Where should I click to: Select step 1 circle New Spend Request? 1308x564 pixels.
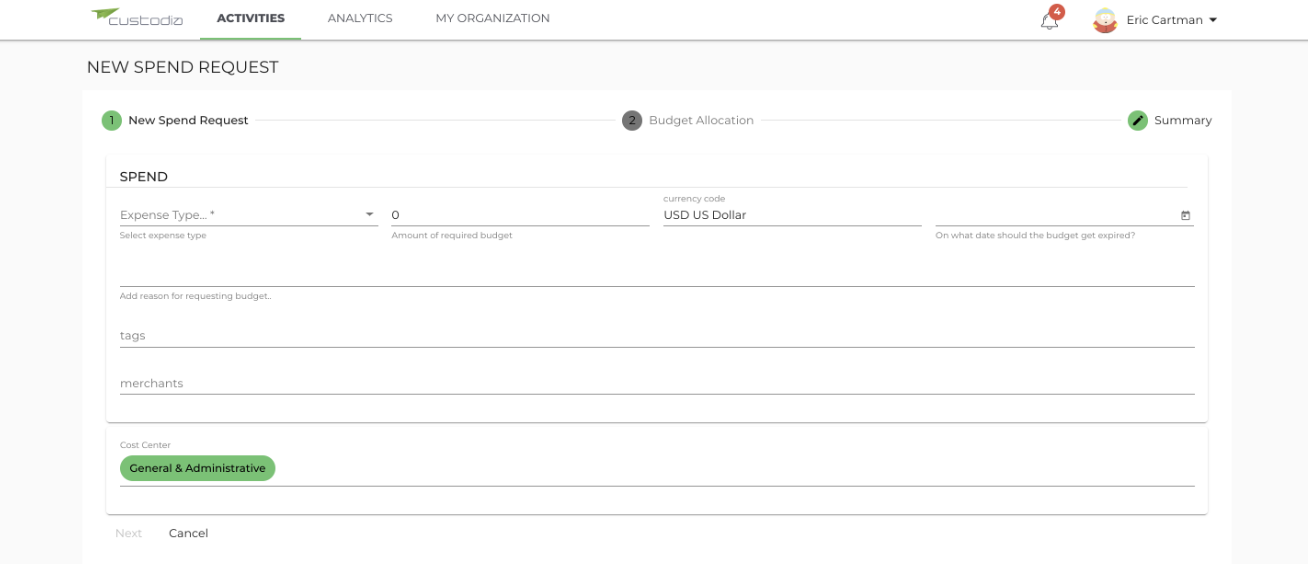coord(111,121)
